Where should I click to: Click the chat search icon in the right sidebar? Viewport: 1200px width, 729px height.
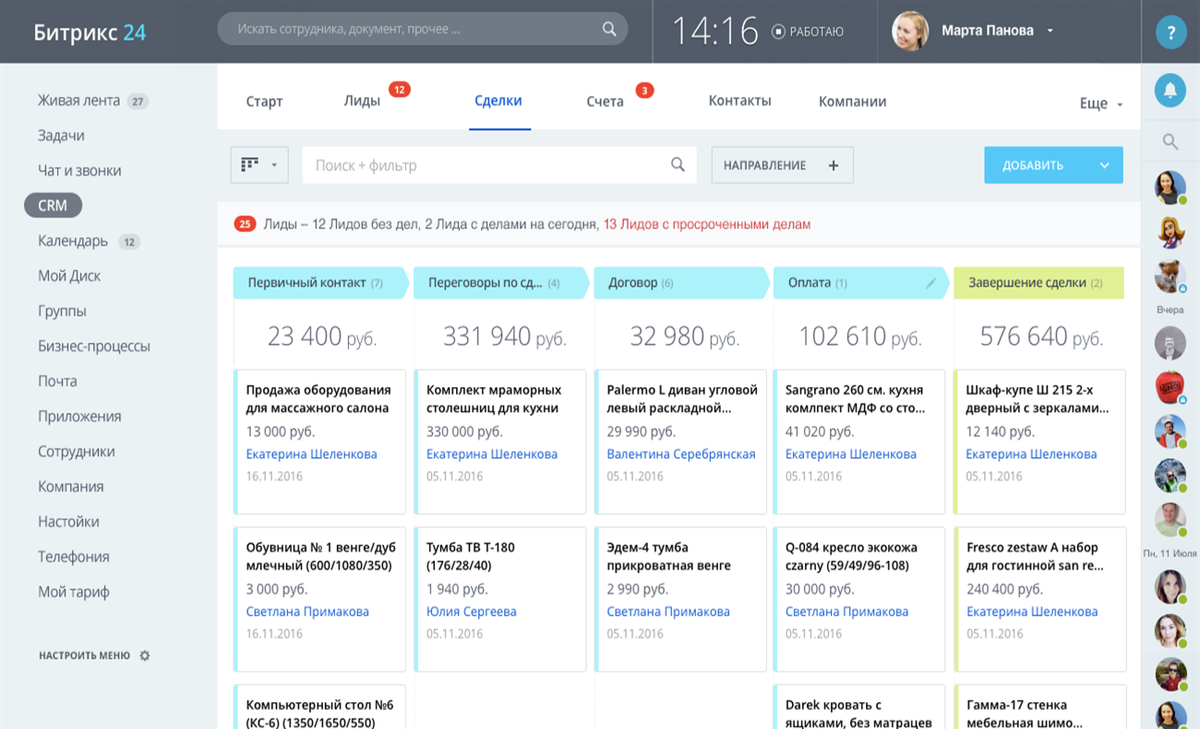point(1170,140)
